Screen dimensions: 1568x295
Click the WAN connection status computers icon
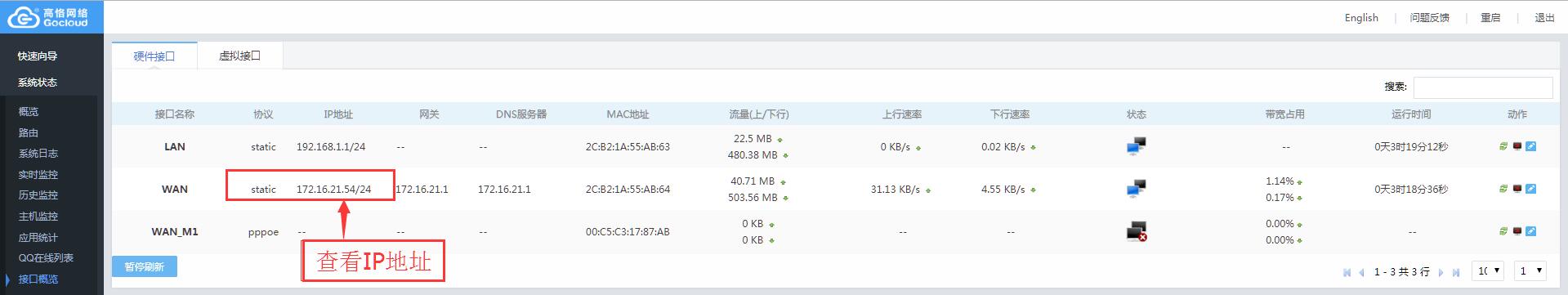[x=1136, y=189]
